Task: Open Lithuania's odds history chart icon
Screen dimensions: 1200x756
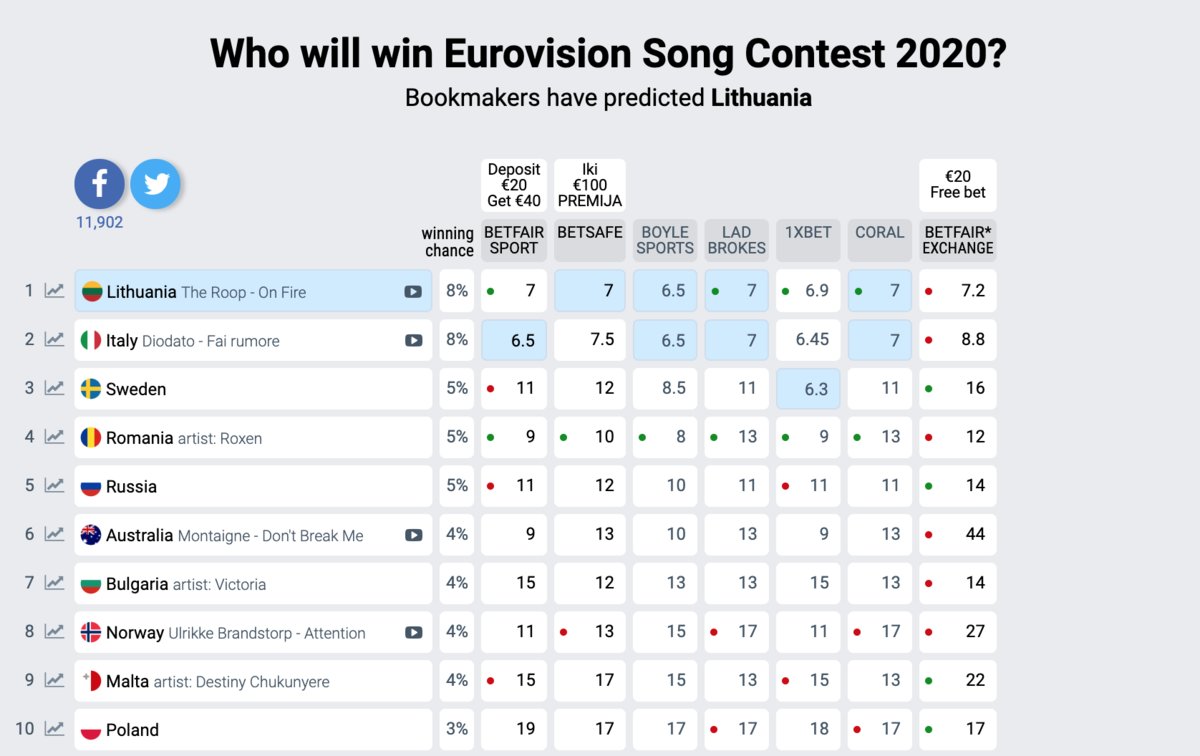Action: click(x=54, y=291)
